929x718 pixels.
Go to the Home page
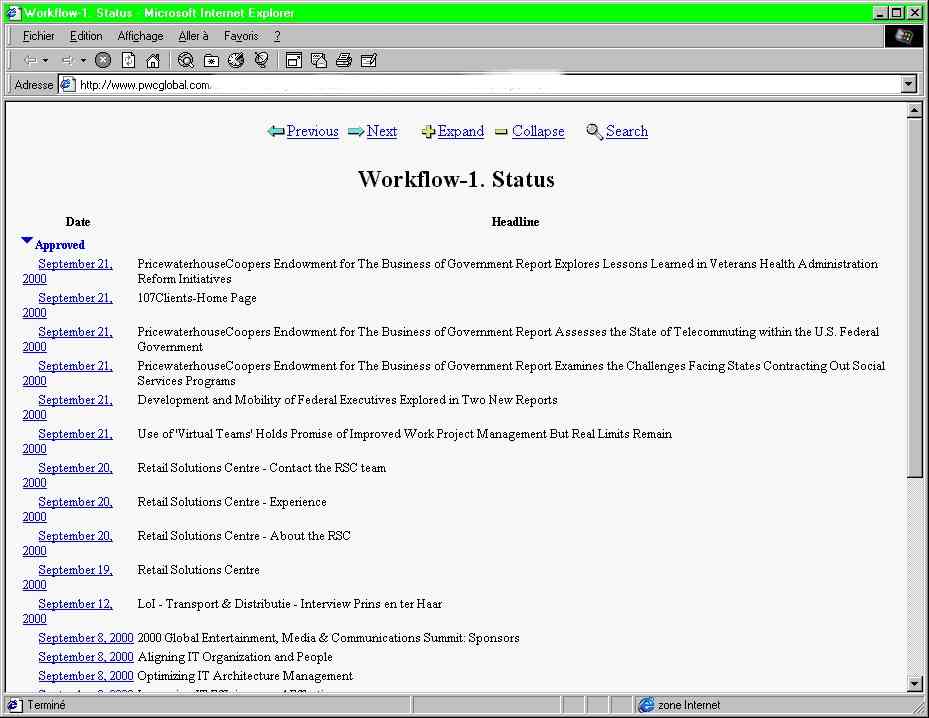(x=153, y=60)
